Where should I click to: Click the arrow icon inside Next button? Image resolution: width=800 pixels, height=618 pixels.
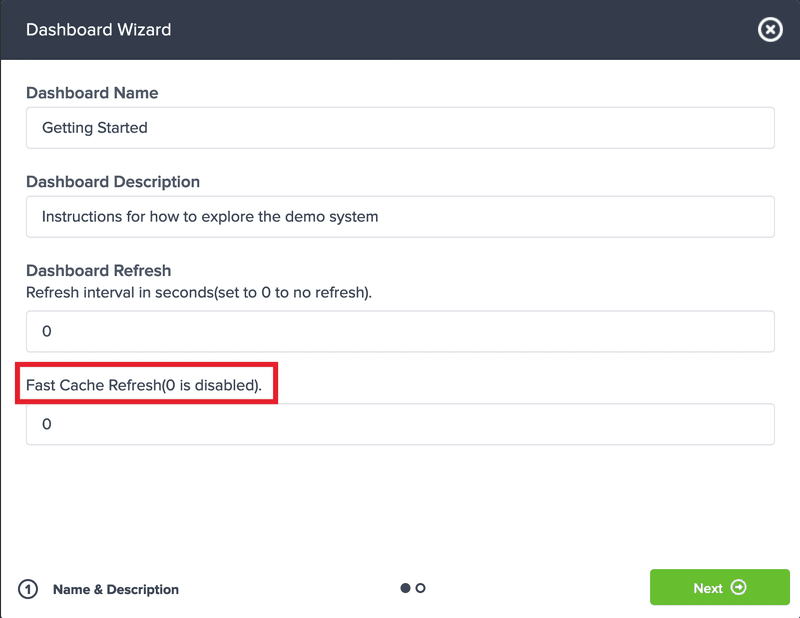click(x=739, y=588)
